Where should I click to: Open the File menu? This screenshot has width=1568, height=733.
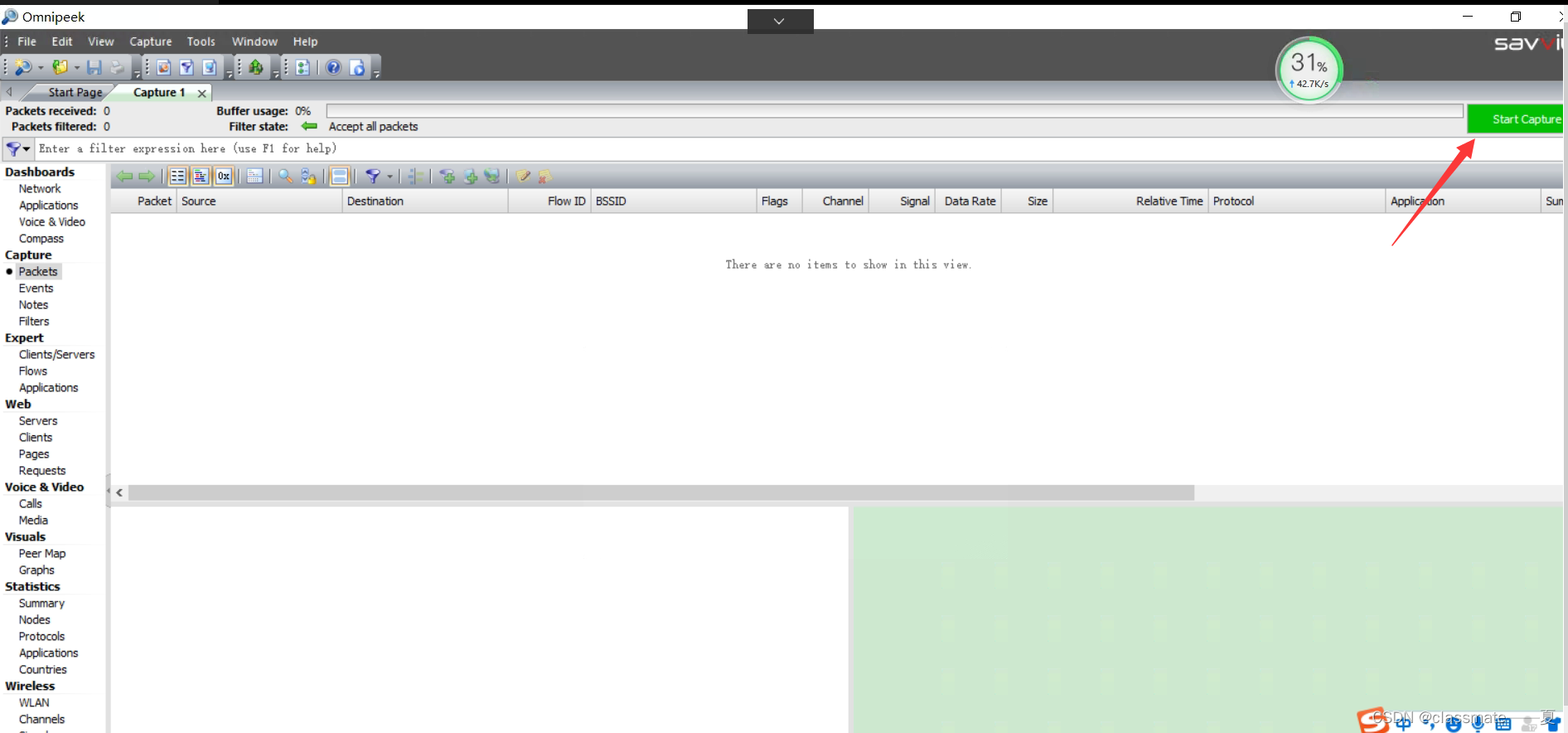click(x=27, y=41)
